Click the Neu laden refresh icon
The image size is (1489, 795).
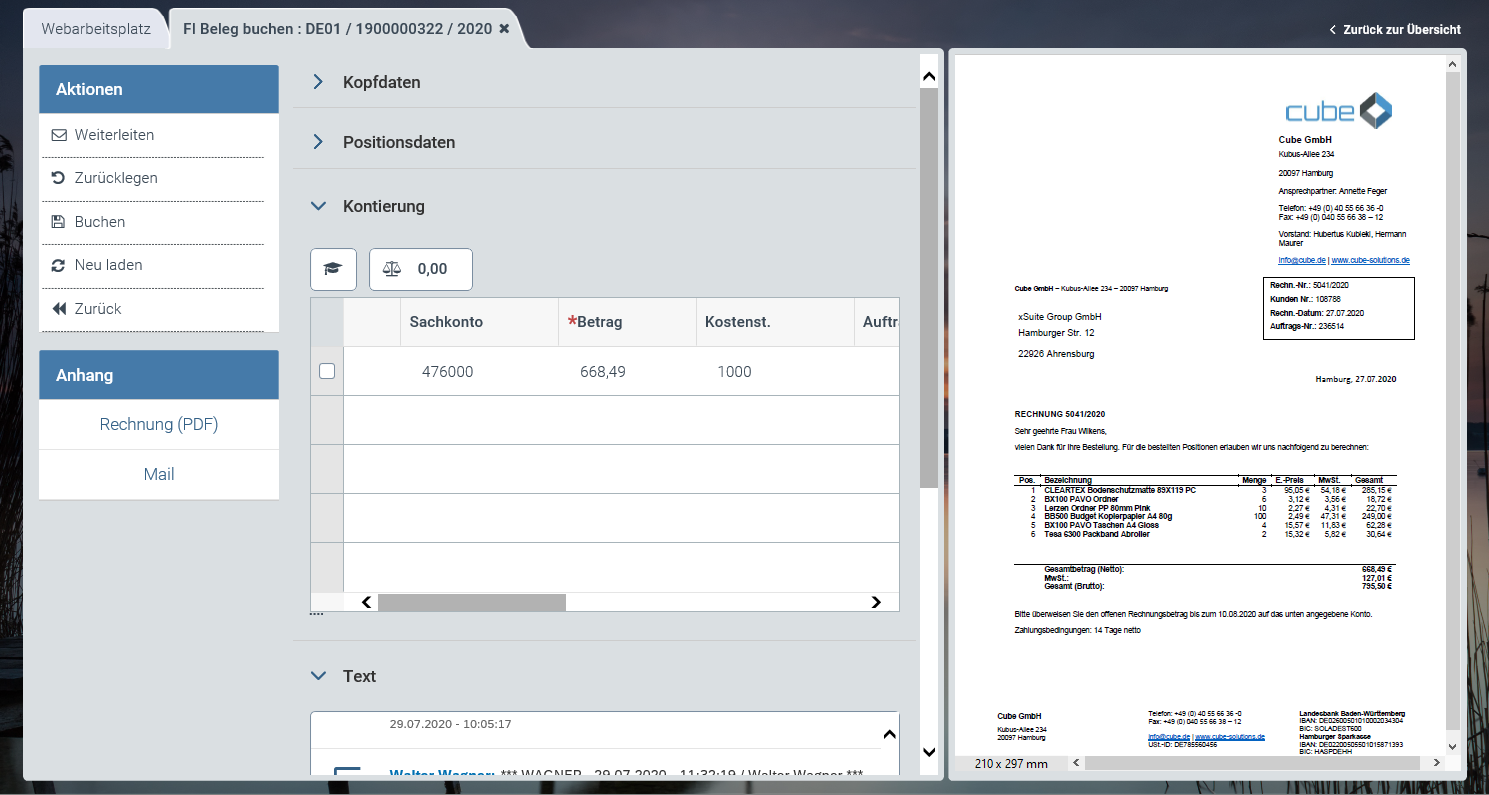point(59,265)
